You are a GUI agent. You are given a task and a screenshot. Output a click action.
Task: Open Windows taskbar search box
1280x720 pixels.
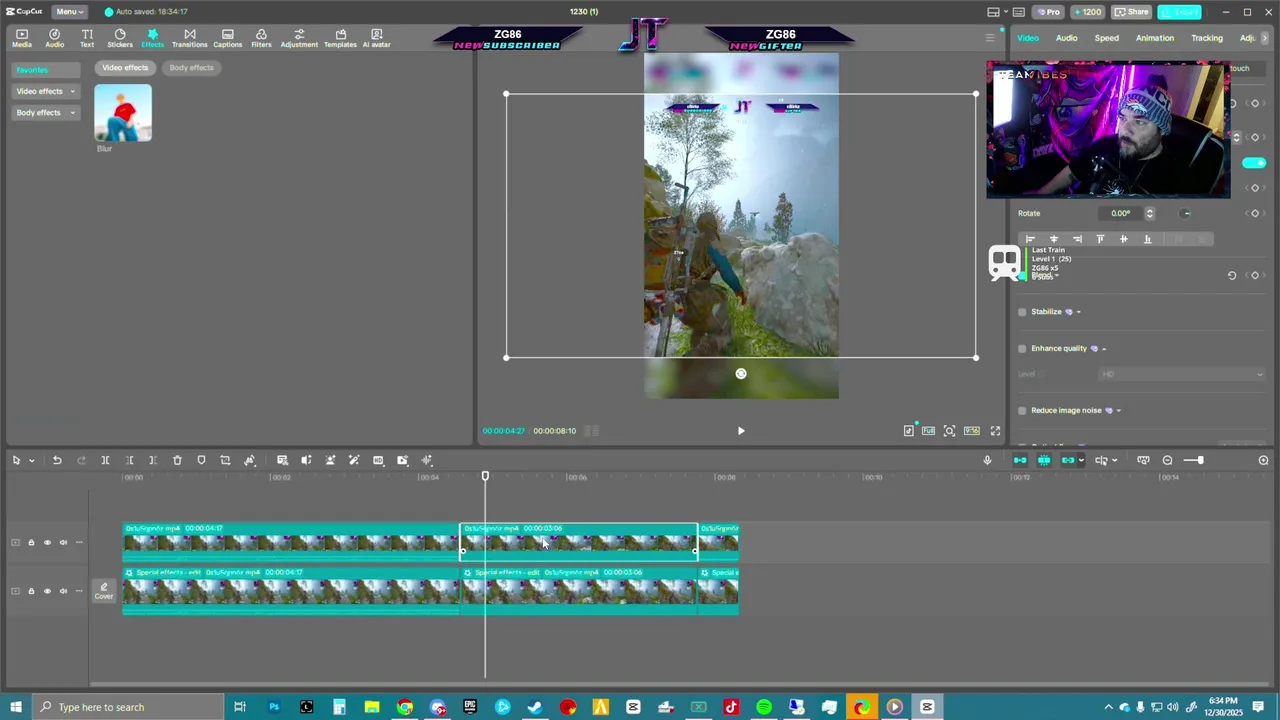[x=131, y=707]
